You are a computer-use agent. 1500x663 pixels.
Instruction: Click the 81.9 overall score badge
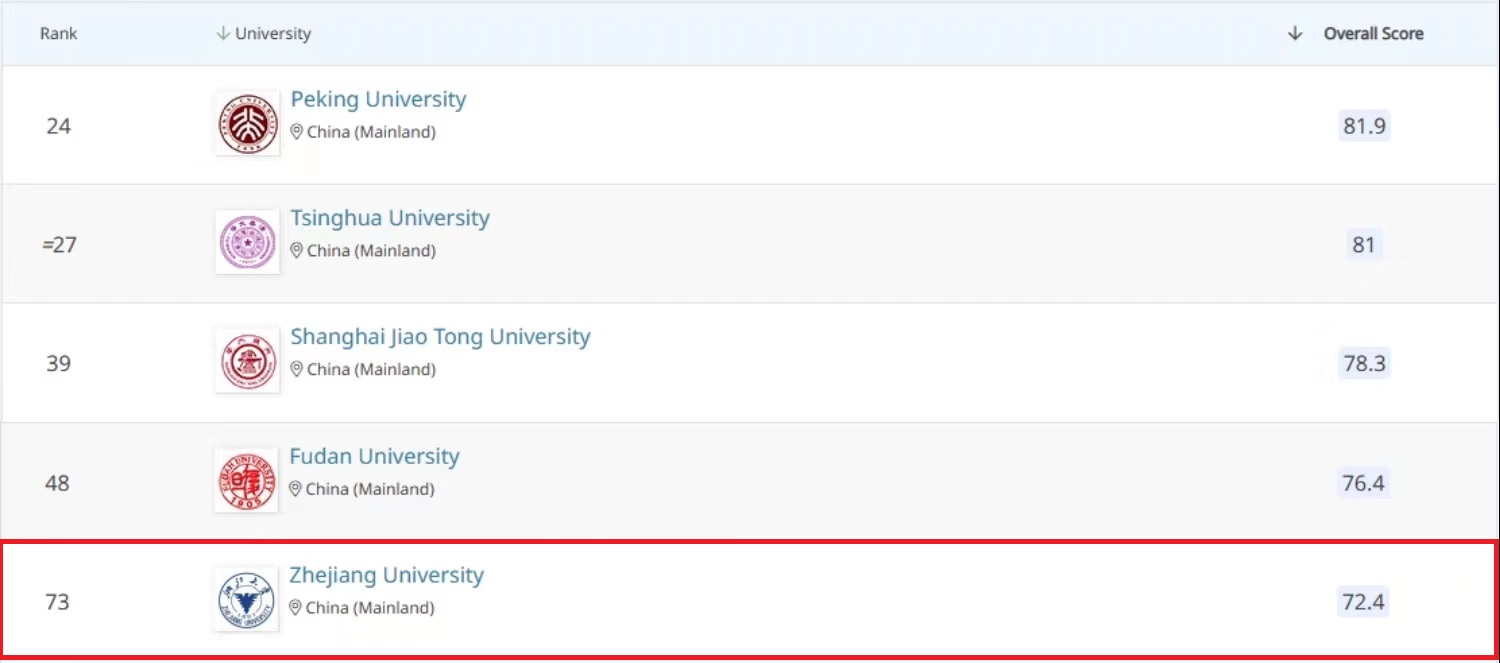click(x=1364, y=126)
